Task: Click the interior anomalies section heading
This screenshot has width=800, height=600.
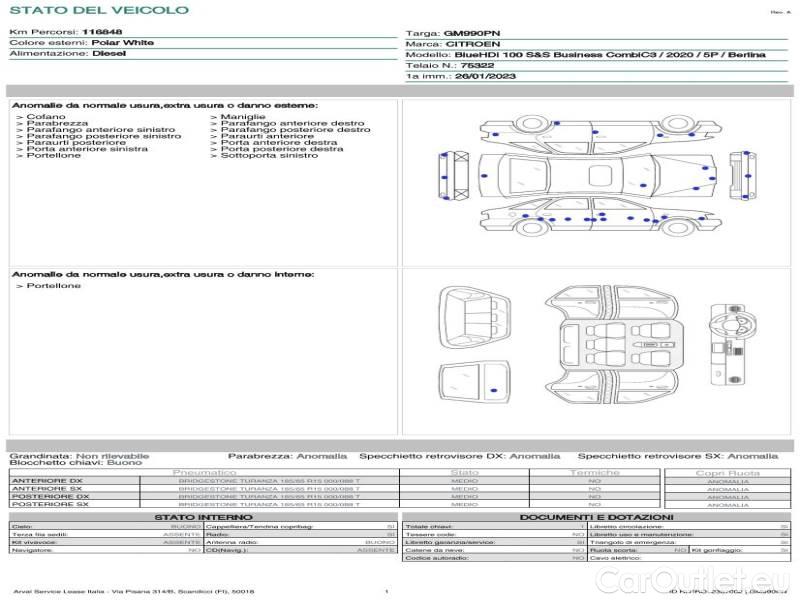Action: (x=163, y=274)
